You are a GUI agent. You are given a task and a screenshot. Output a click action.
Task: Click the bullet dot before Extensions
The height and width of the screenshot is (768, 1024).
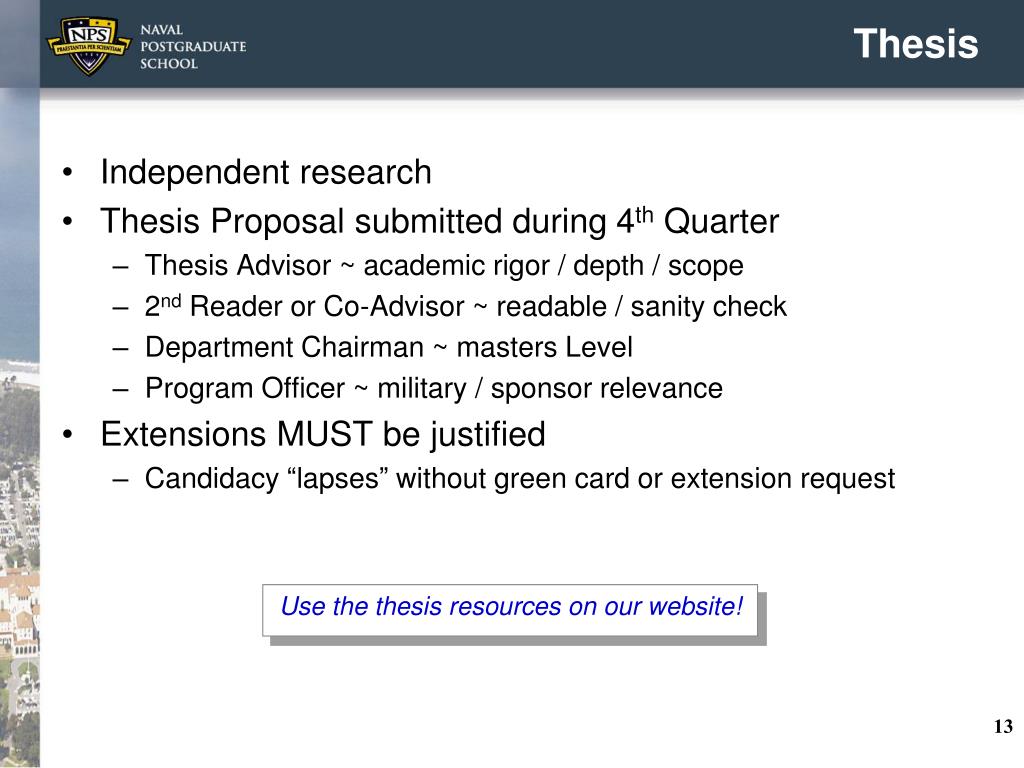67,435
